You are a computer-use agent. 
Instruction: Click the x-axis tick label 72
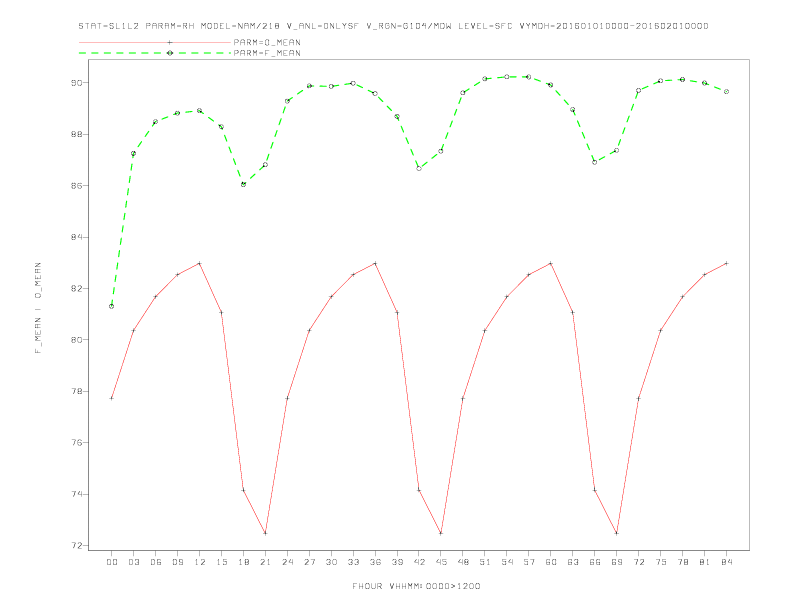[x=639, y=562]
